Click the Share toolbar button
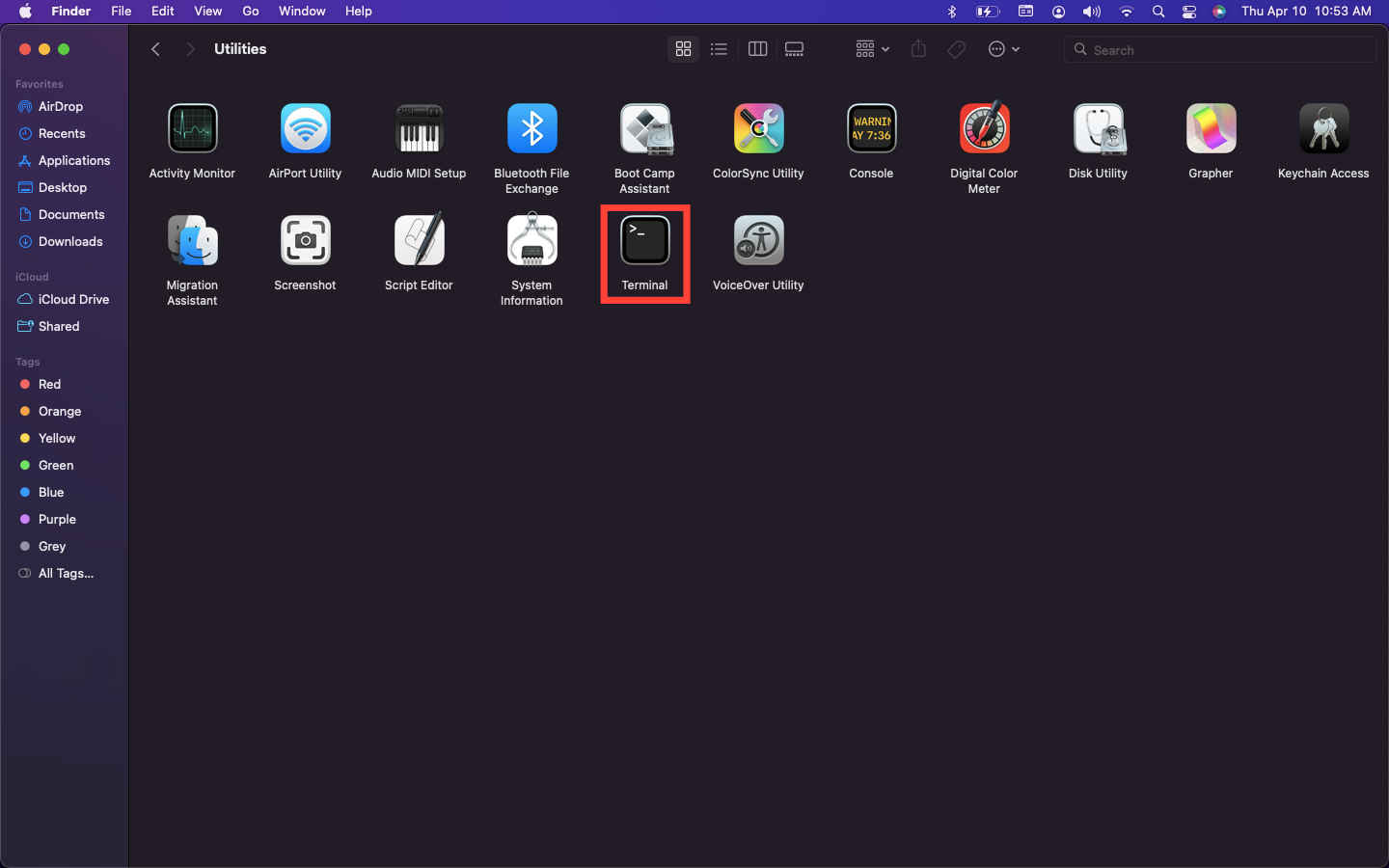 click(918, 49)
